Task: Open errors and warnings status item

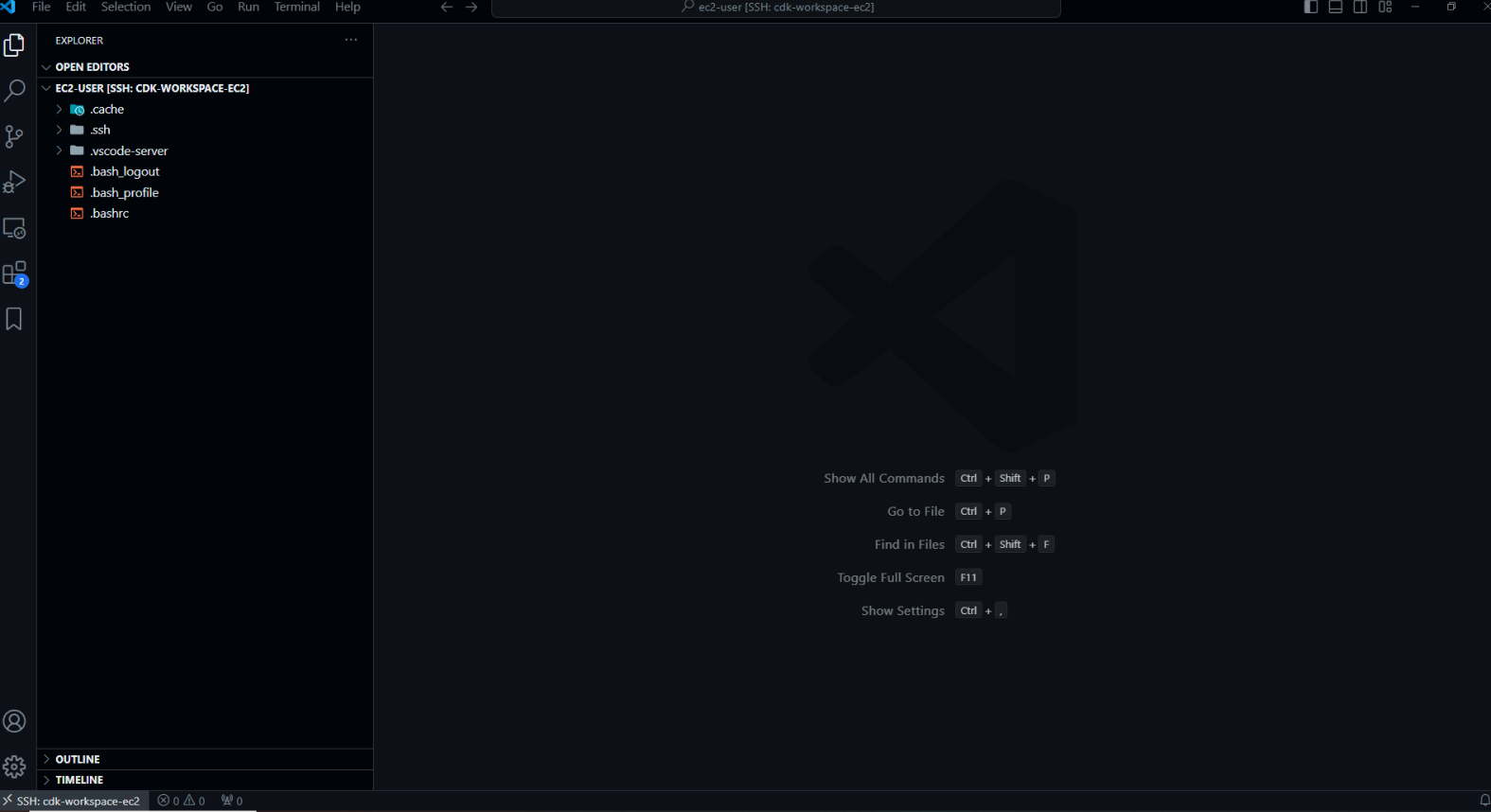Action: [x=181, y=801]
